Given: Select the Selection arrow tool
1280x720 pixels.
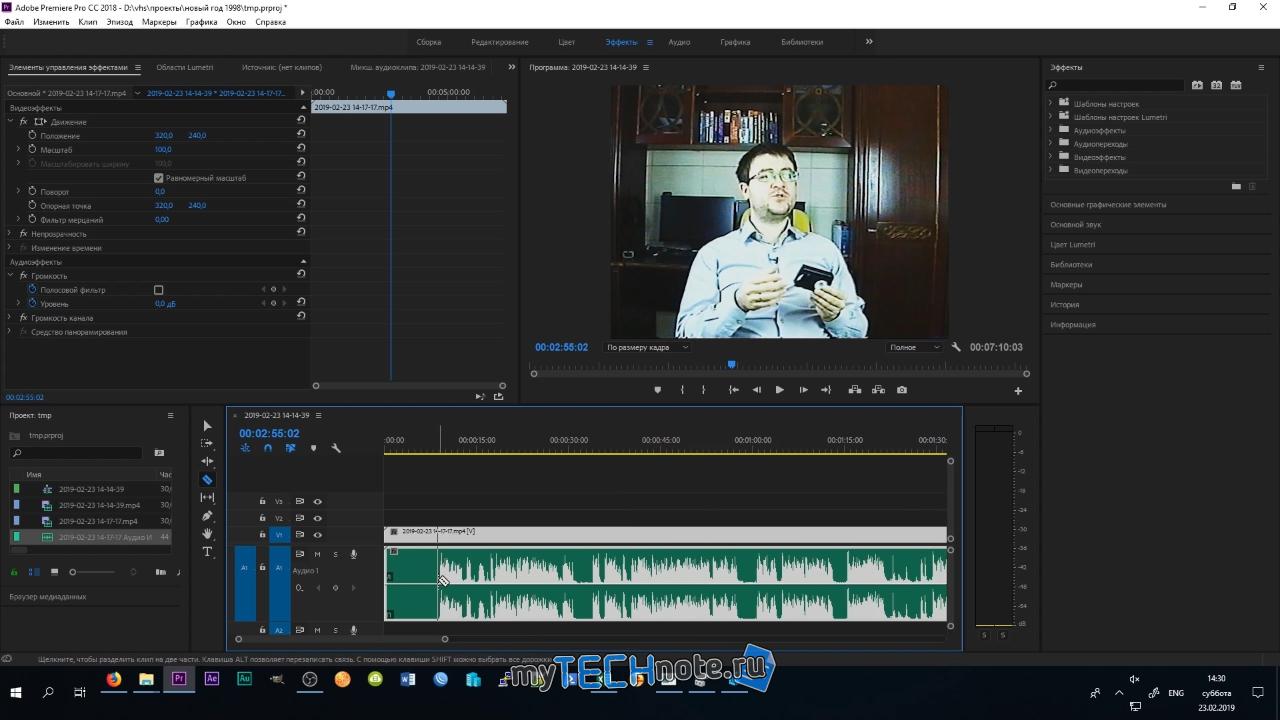Looking at the screenshot, I should pyautogui.click(x=207, y=426).
